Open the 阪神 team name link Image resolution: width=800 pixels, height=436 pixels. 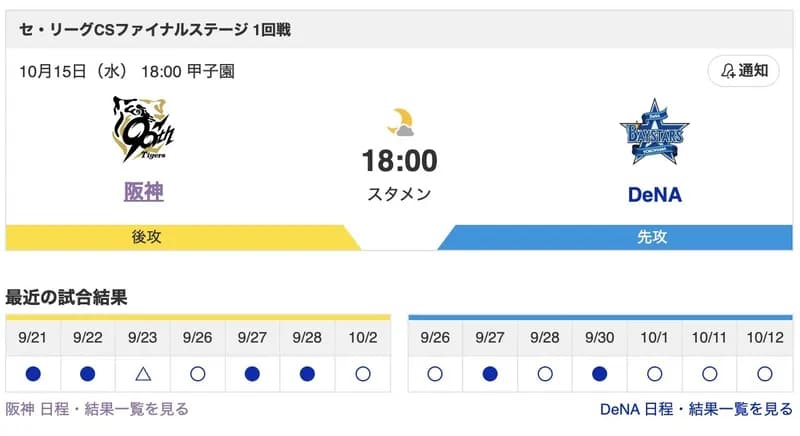143,193
